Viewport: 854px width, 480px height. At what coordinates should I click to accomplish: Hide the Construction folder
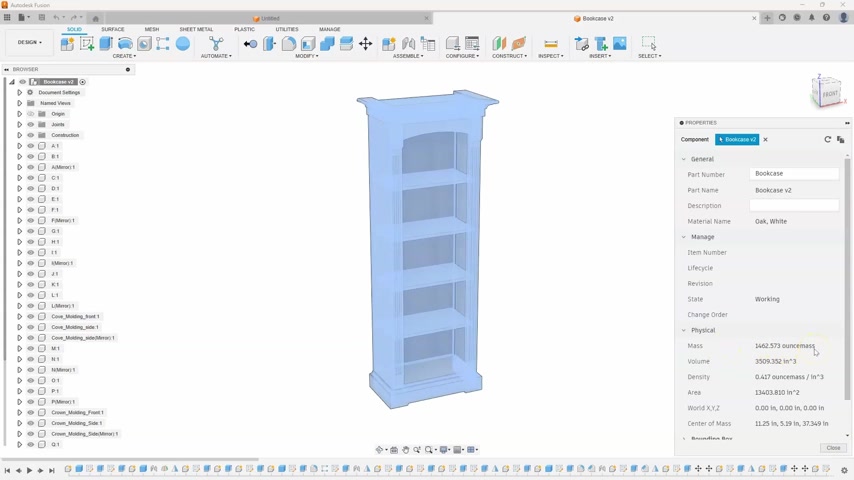click(x=30, y=135)
